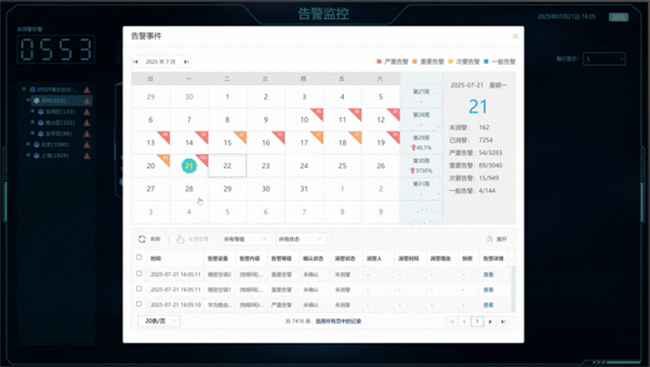Go to previous page of alarm table
This screenshot has width=650, height=367.
tap(464, 321)
